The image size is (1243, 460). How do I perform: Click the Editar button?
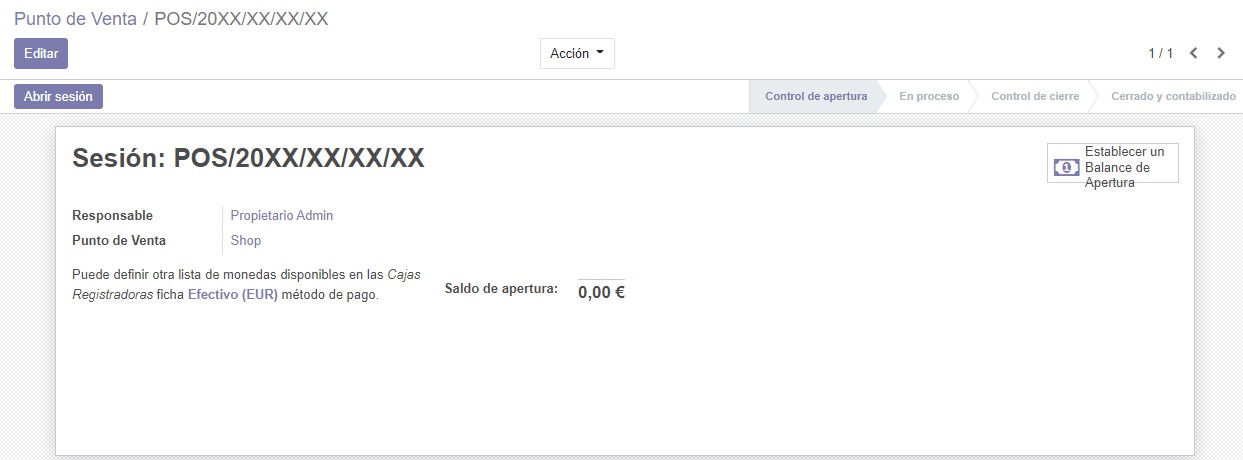pyautogui.click(x=41, y=53)
